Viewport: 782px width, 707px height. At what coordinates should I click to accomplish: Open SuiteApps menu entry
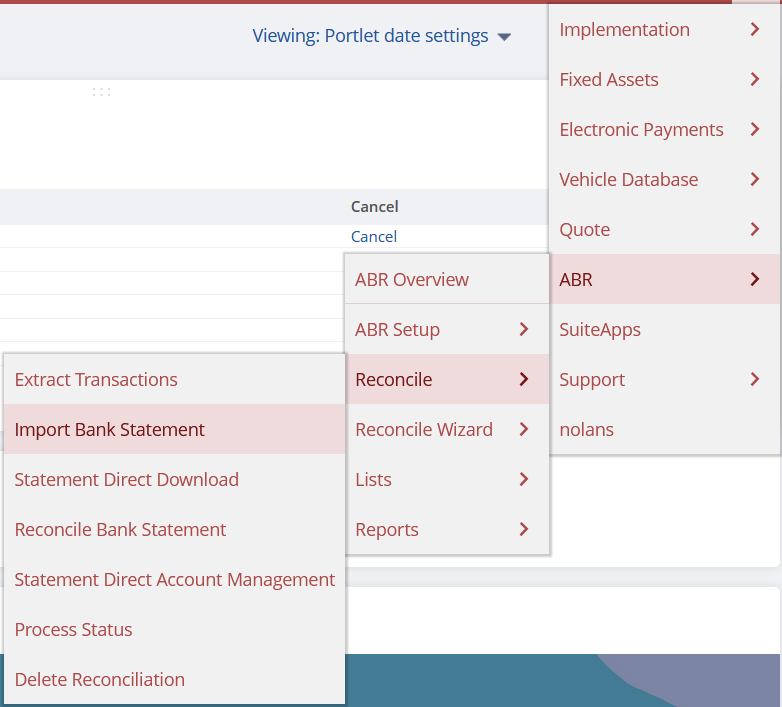[x=600, y=330]
